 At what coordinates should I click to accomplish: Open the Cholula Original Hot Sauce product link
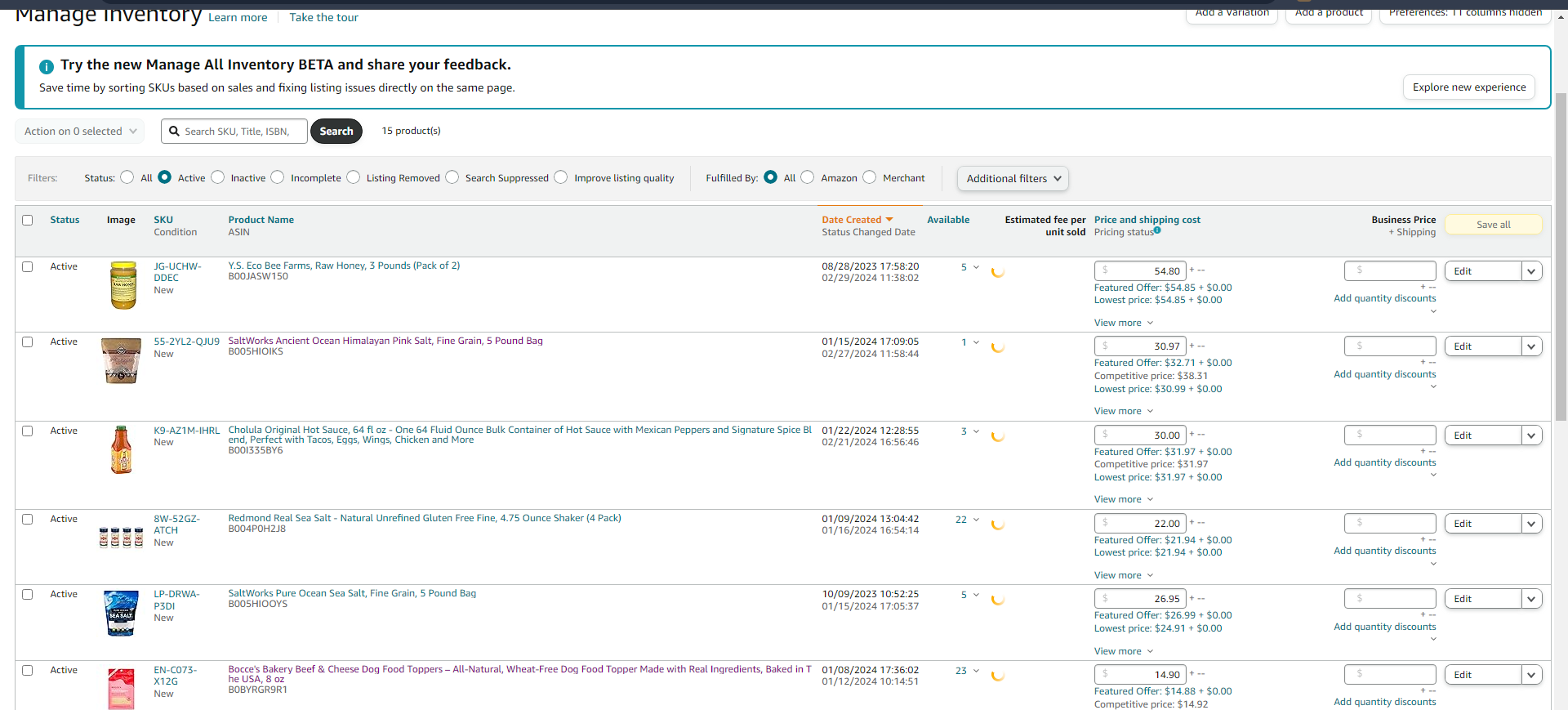click(519, 435)
